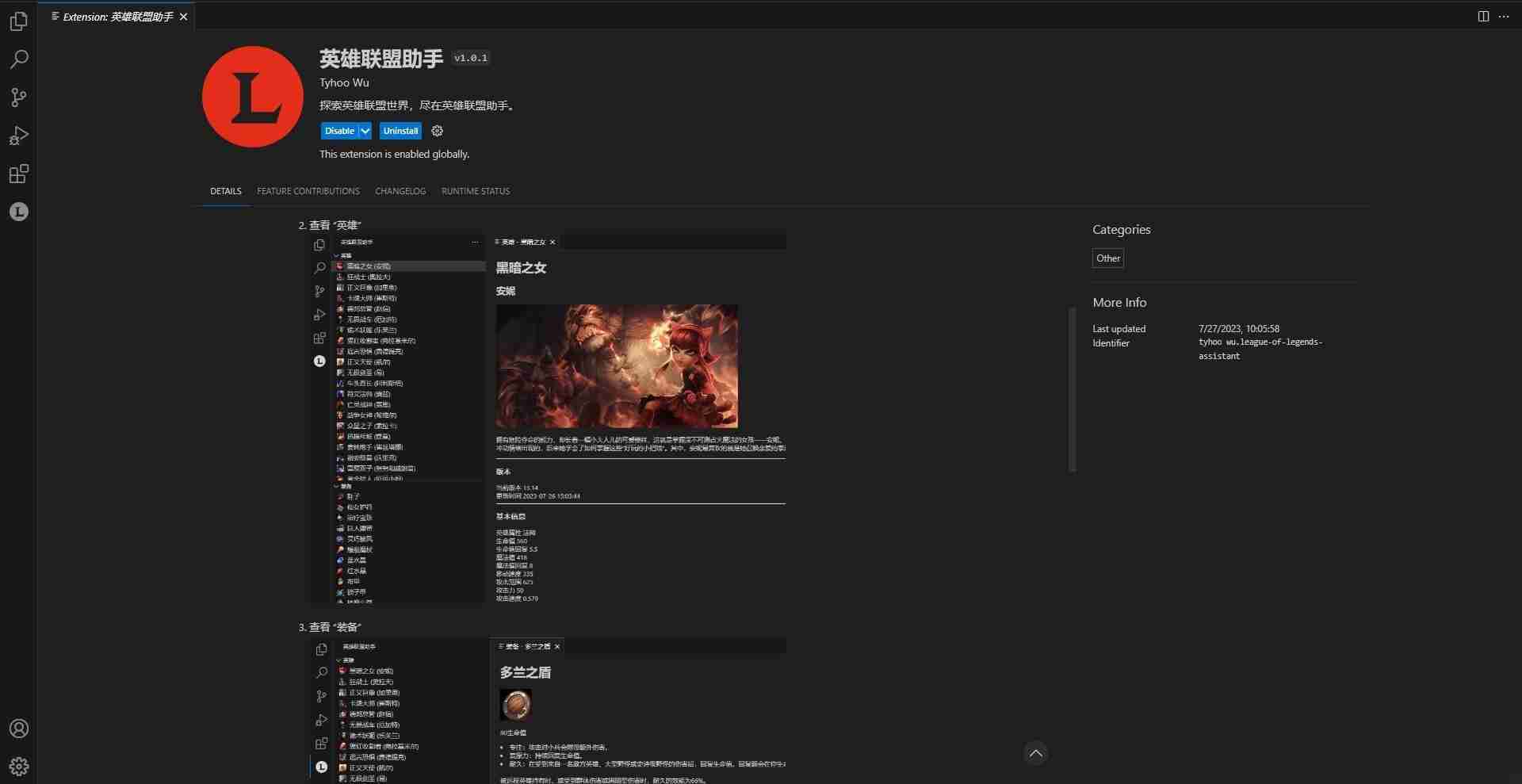Split the editor to the right
Viewport: 1522px width, 784px height.
1483,16
